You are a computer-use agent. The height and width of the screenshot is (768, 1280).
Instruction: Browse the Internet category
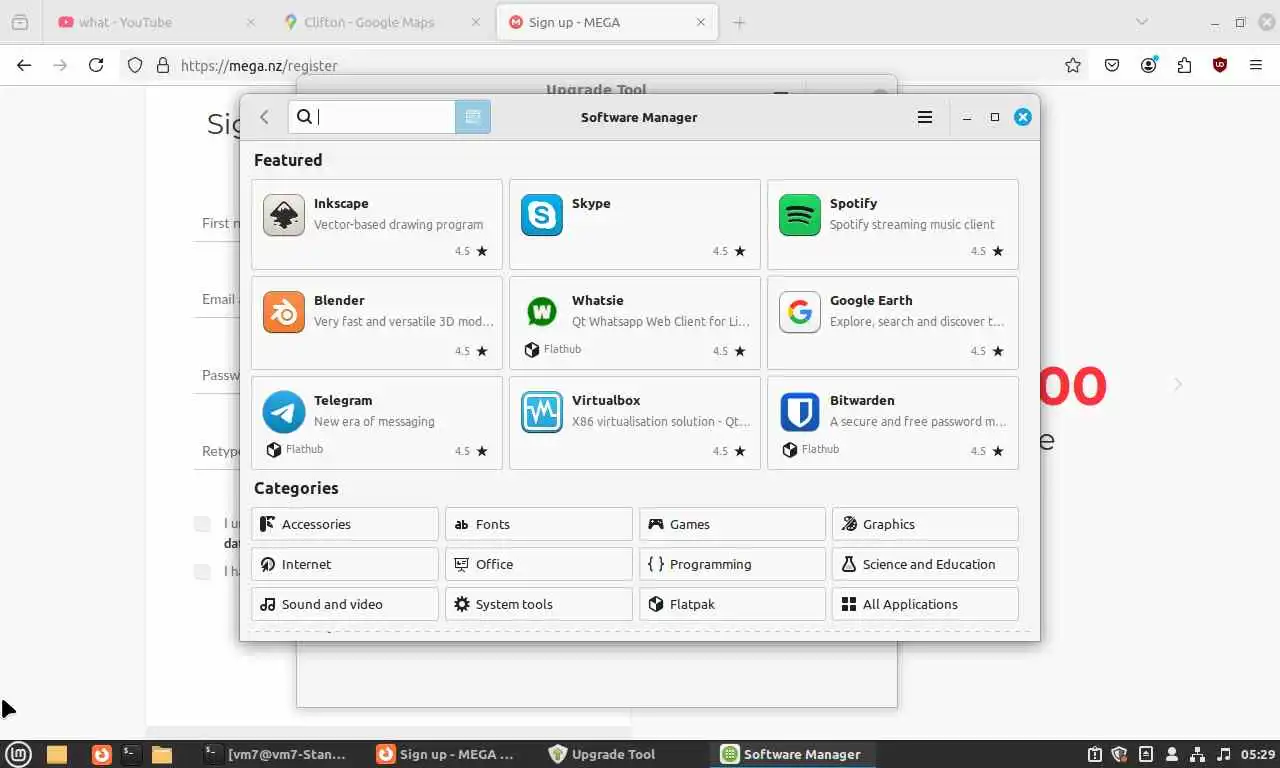345,564
